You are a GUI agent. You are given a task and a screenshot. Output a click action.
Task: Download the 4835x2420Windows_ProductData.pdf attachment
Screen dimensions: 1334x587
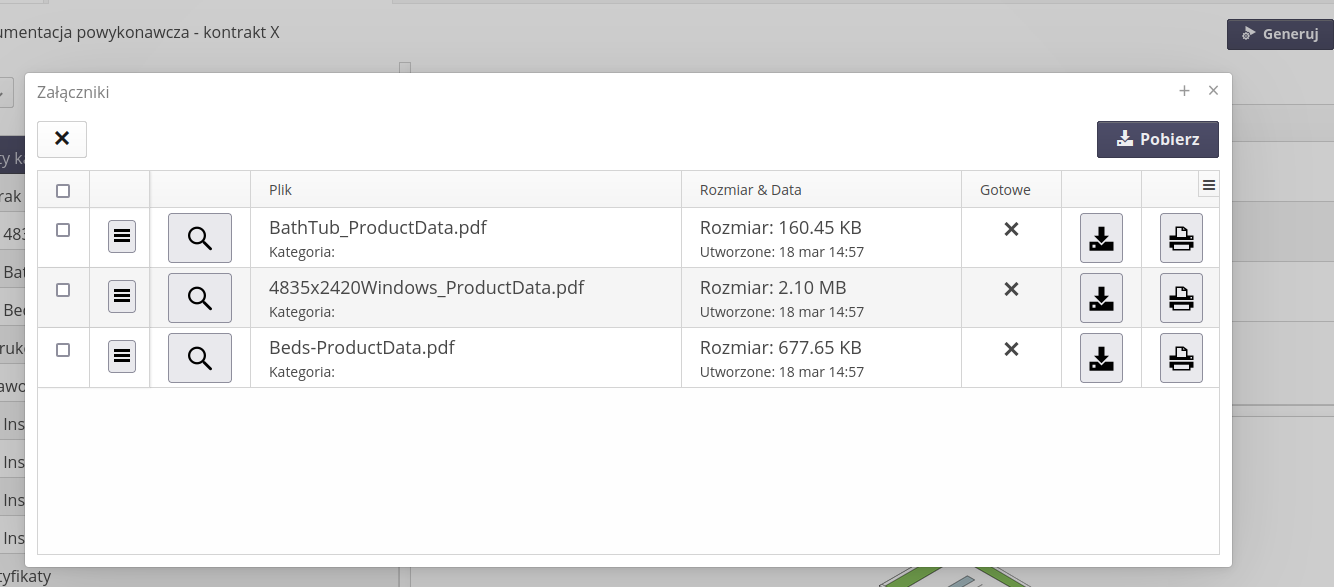[x=1101, y=298]
